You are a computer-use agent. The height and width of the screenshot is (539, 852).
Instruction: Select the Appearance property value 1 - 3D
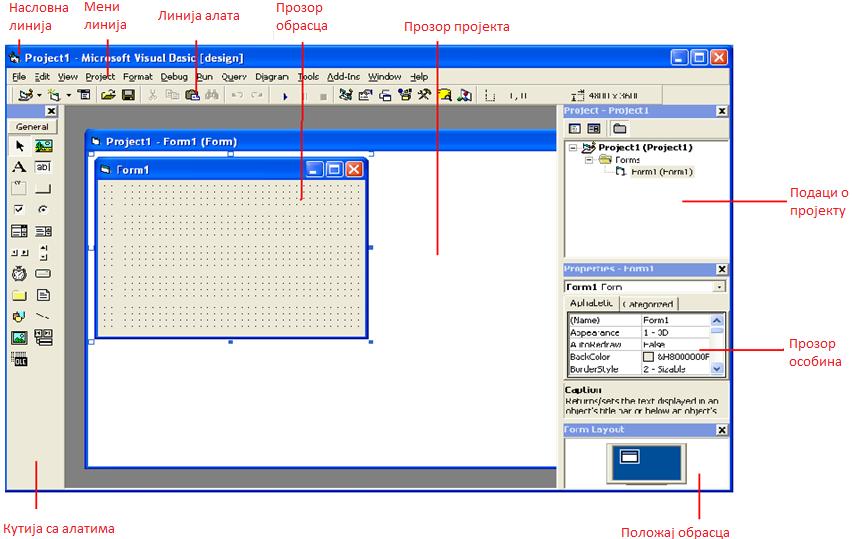point(675,333)
